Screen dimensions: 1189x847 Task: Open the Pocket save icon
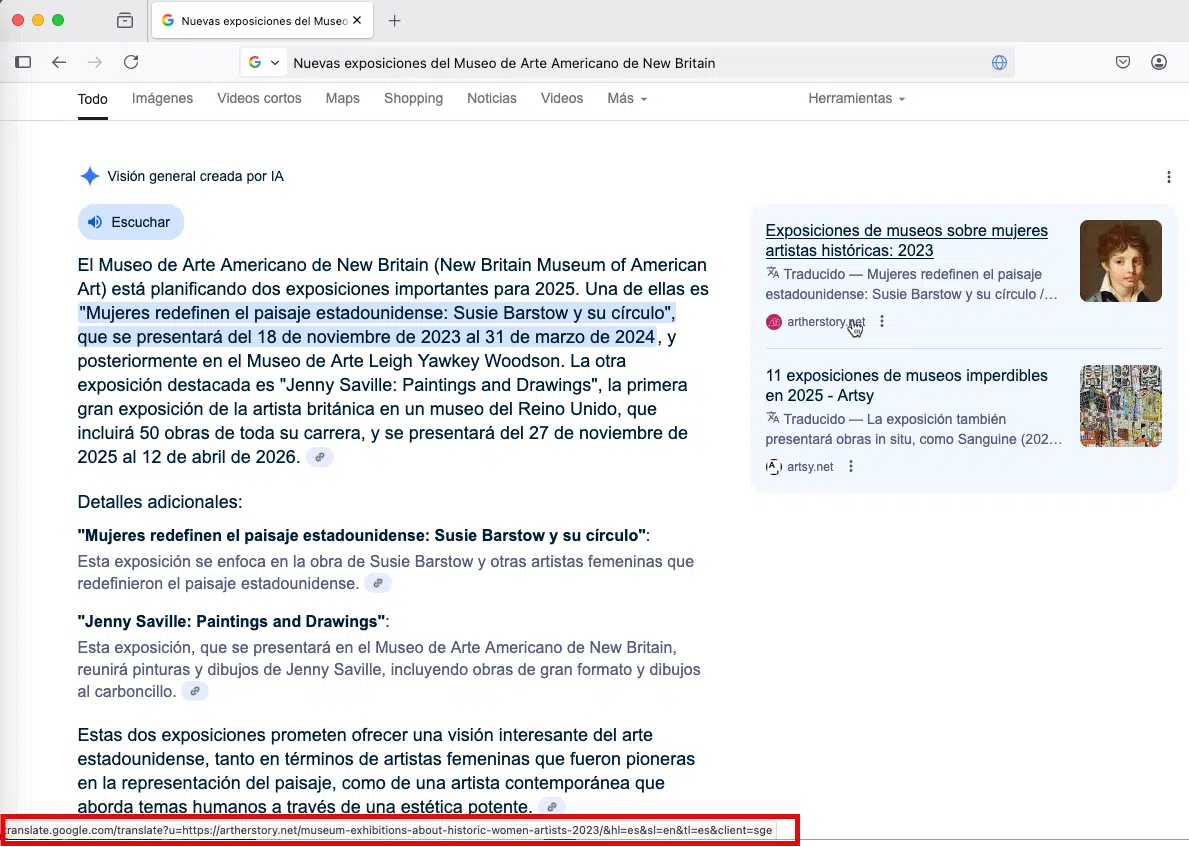point(1123,62)
